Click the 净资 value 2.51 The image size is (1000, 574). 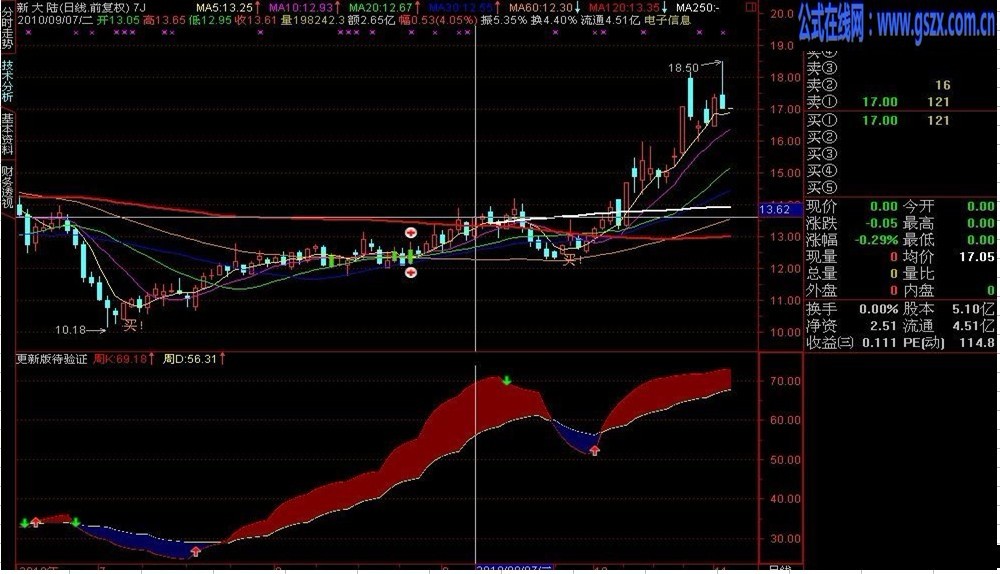884,326
